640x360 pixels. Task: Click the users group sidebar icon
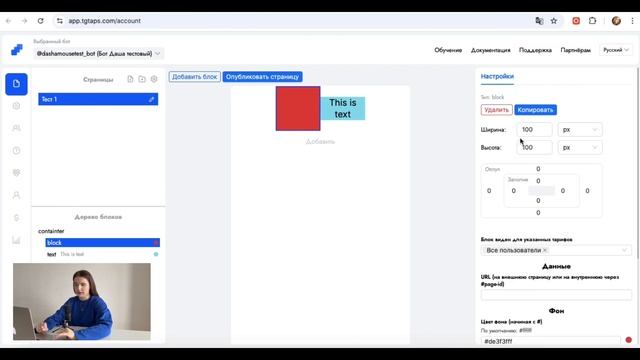pos(16,128)
